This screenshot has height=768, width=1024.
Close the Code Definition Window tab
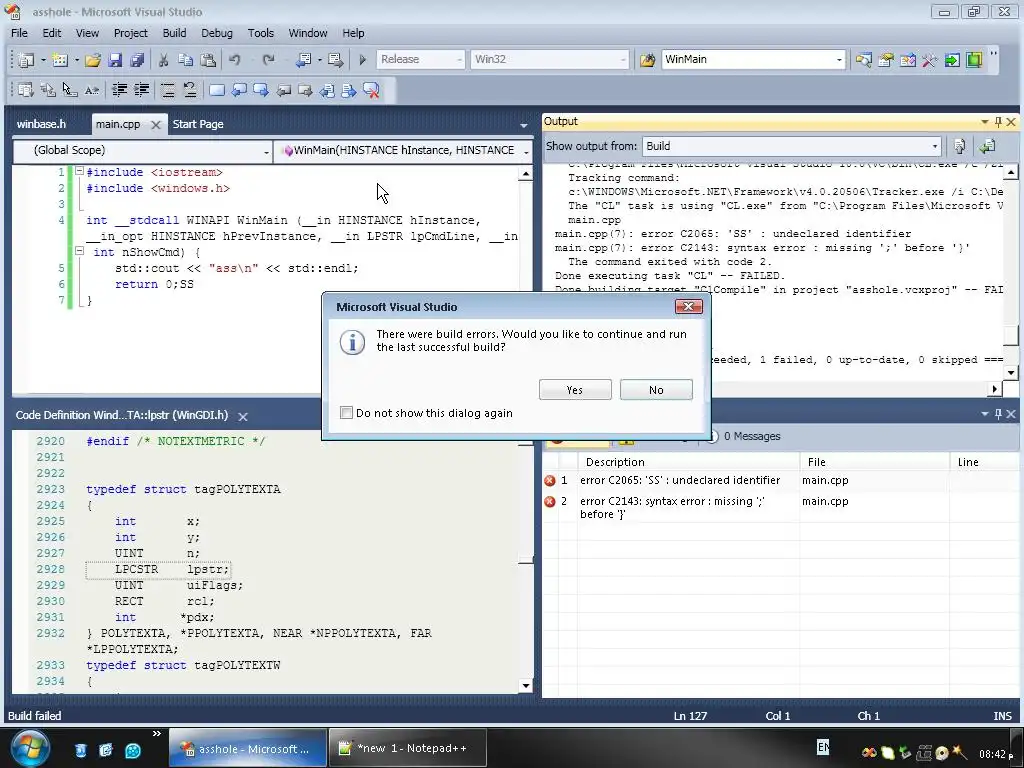(x=243, y=417)
